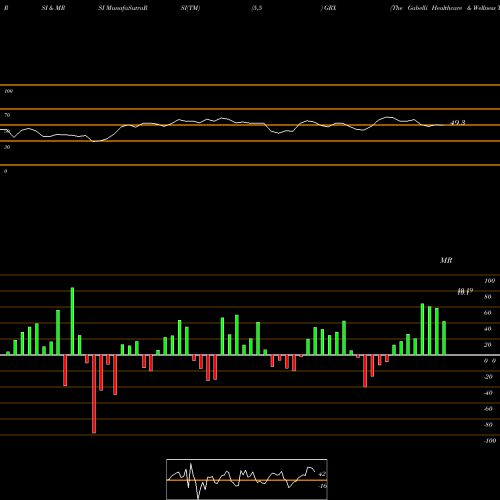Click the 'SI(TM)' header label
500x500 pixels.
pyautogui.click(x=190, y=8)
